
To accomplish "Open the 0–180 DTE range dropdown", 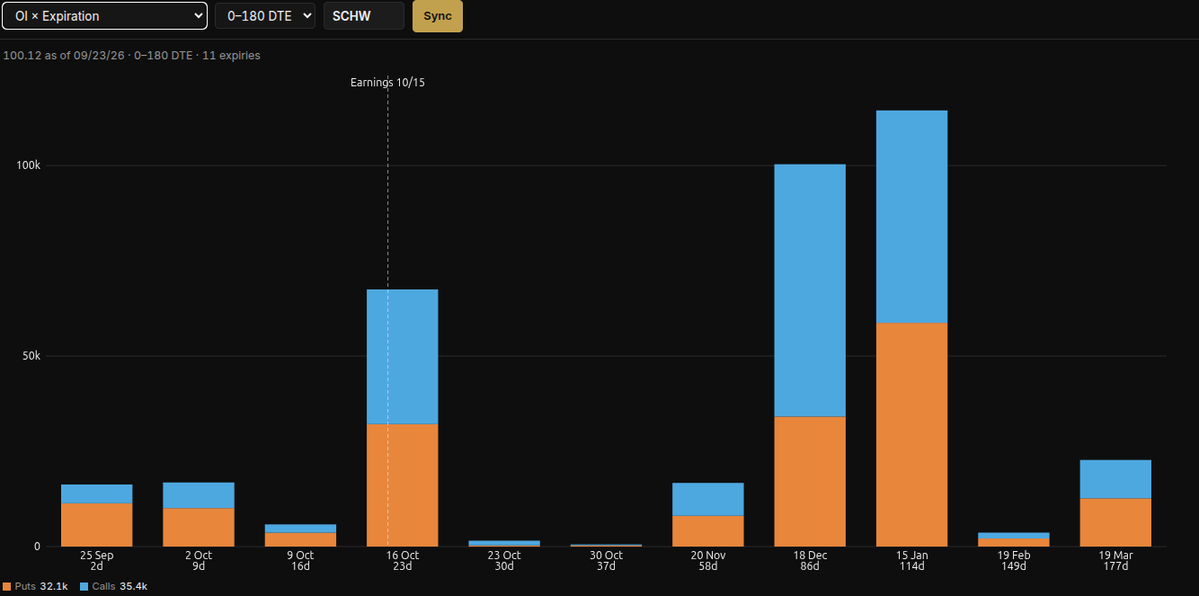I will coord(265,15).
